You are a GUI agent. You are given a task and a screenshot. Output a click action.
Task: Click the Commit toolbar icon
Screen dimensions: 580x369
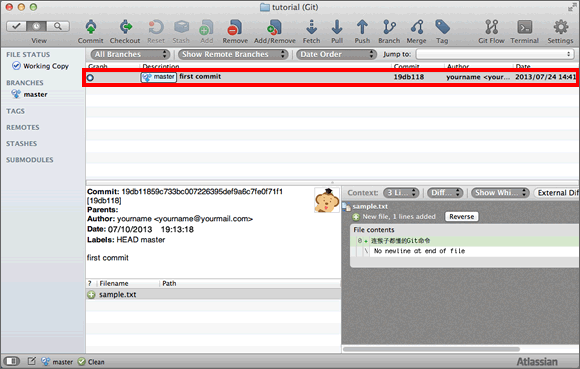91,27
